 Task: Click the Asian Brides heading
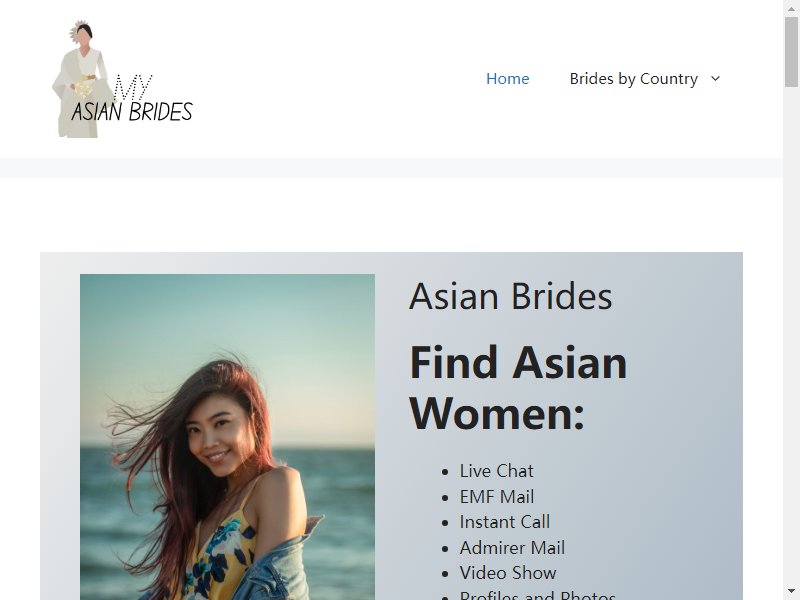(x=510, y=296)
